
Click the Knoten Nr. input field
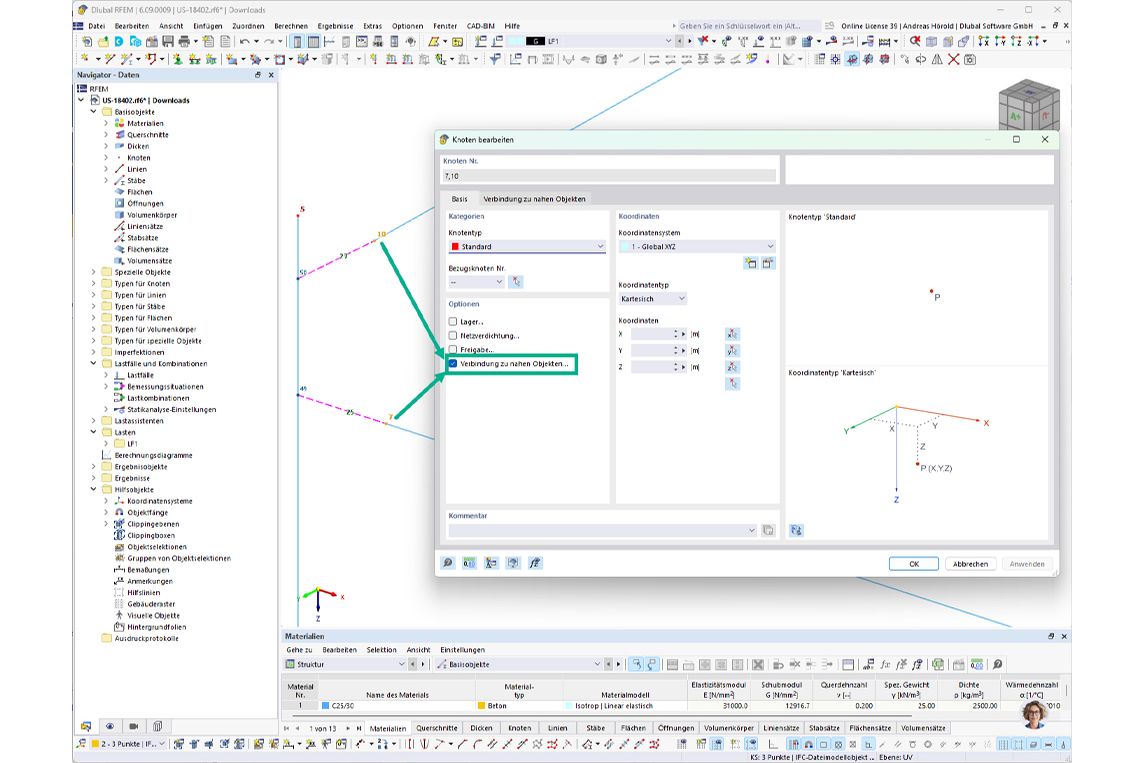click(610, 176)
